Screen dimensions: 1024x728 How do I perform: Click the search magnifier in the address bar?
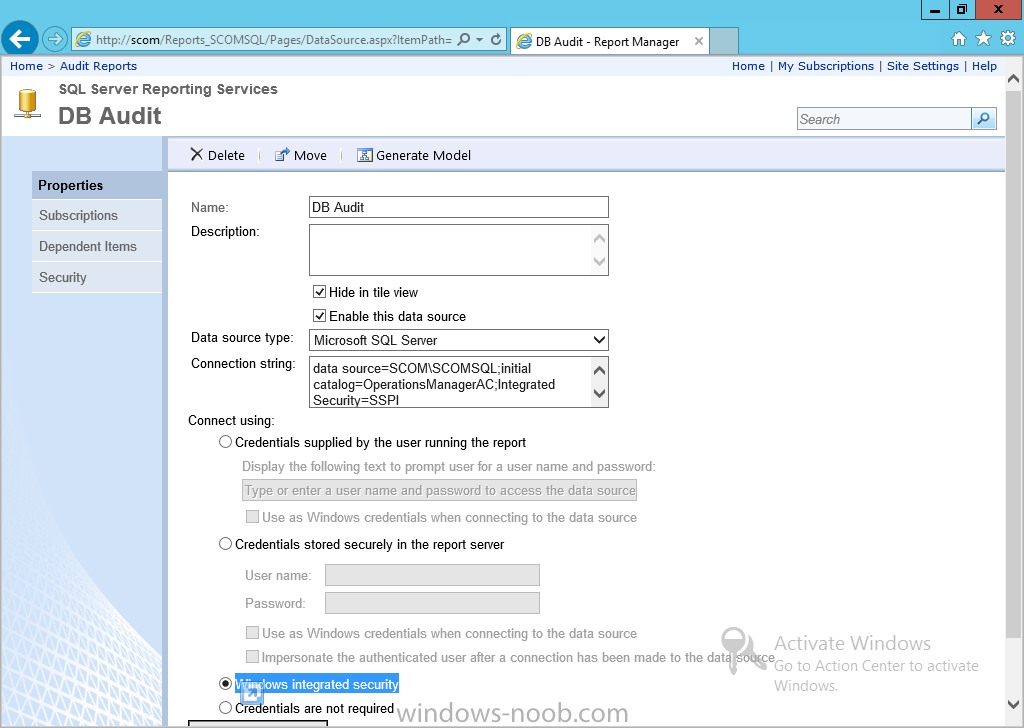(464, 39)
